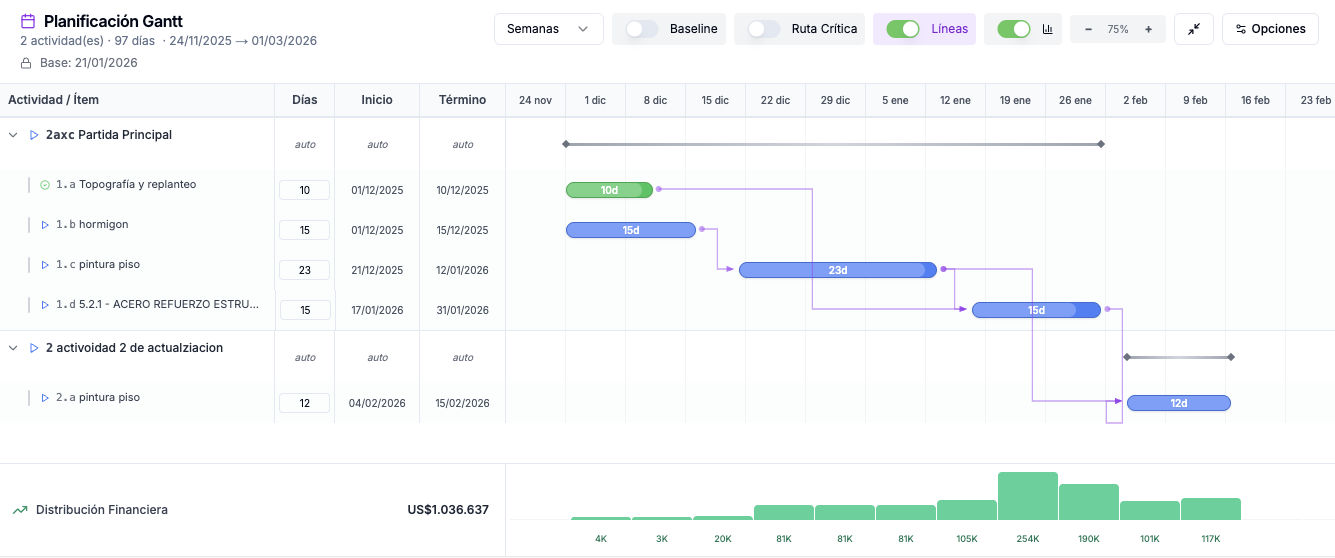1335x558 pixels.
Task: Turn on the Ruta Crítica switch
Action: click(x=764, y=29)
